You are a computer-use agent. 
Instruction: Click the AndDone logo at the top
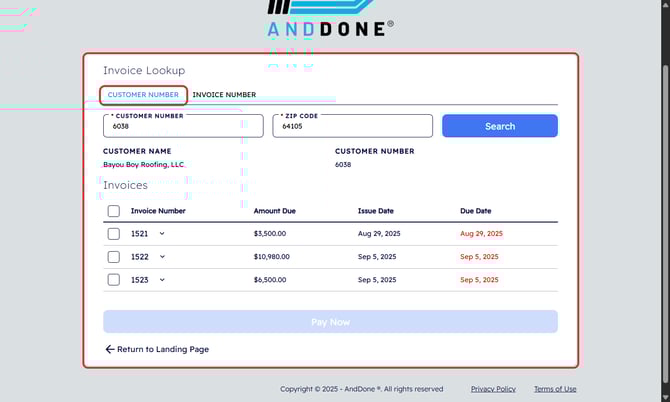coord(330,20)
